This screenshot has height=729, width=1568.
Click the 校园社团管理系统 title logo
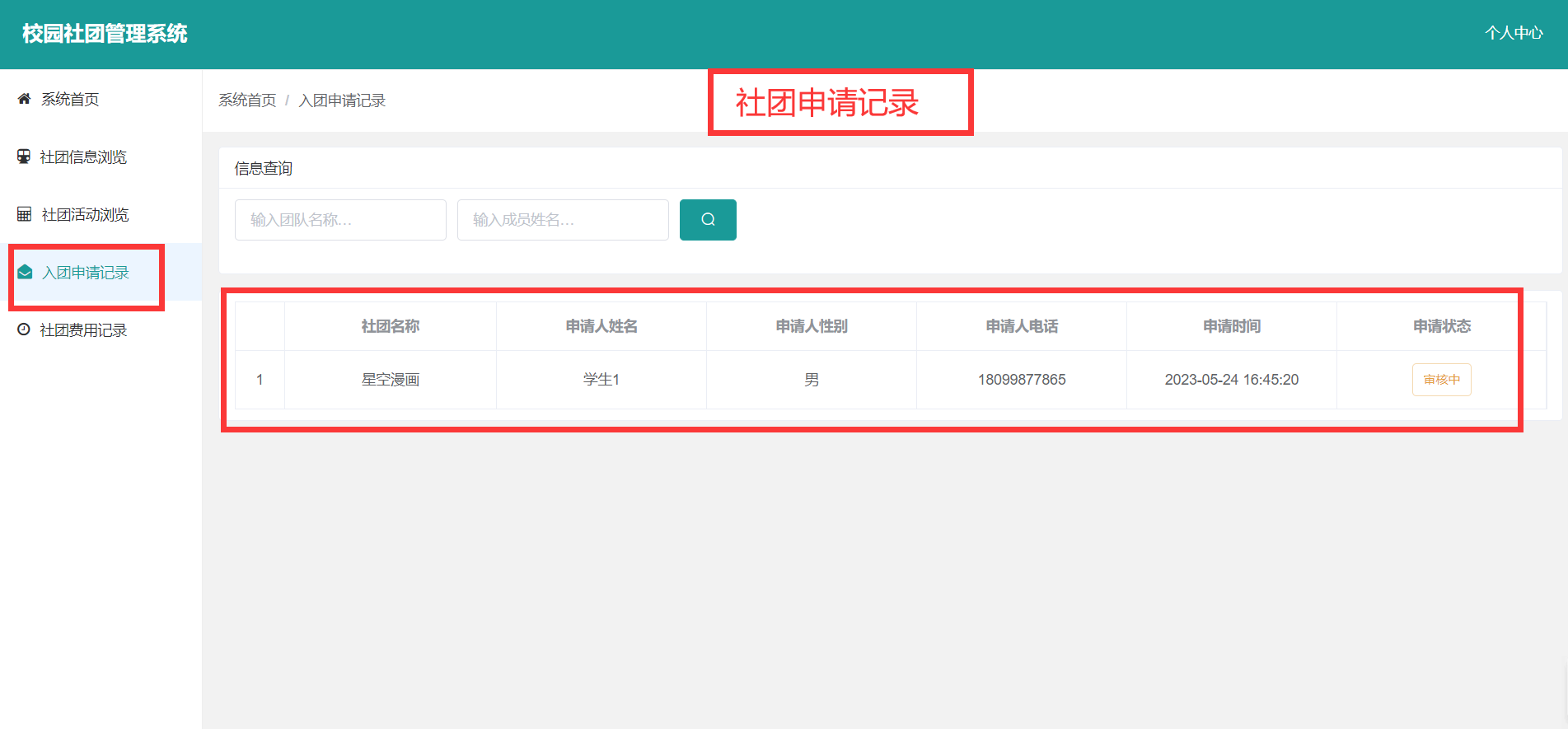[x=105, y=34]
